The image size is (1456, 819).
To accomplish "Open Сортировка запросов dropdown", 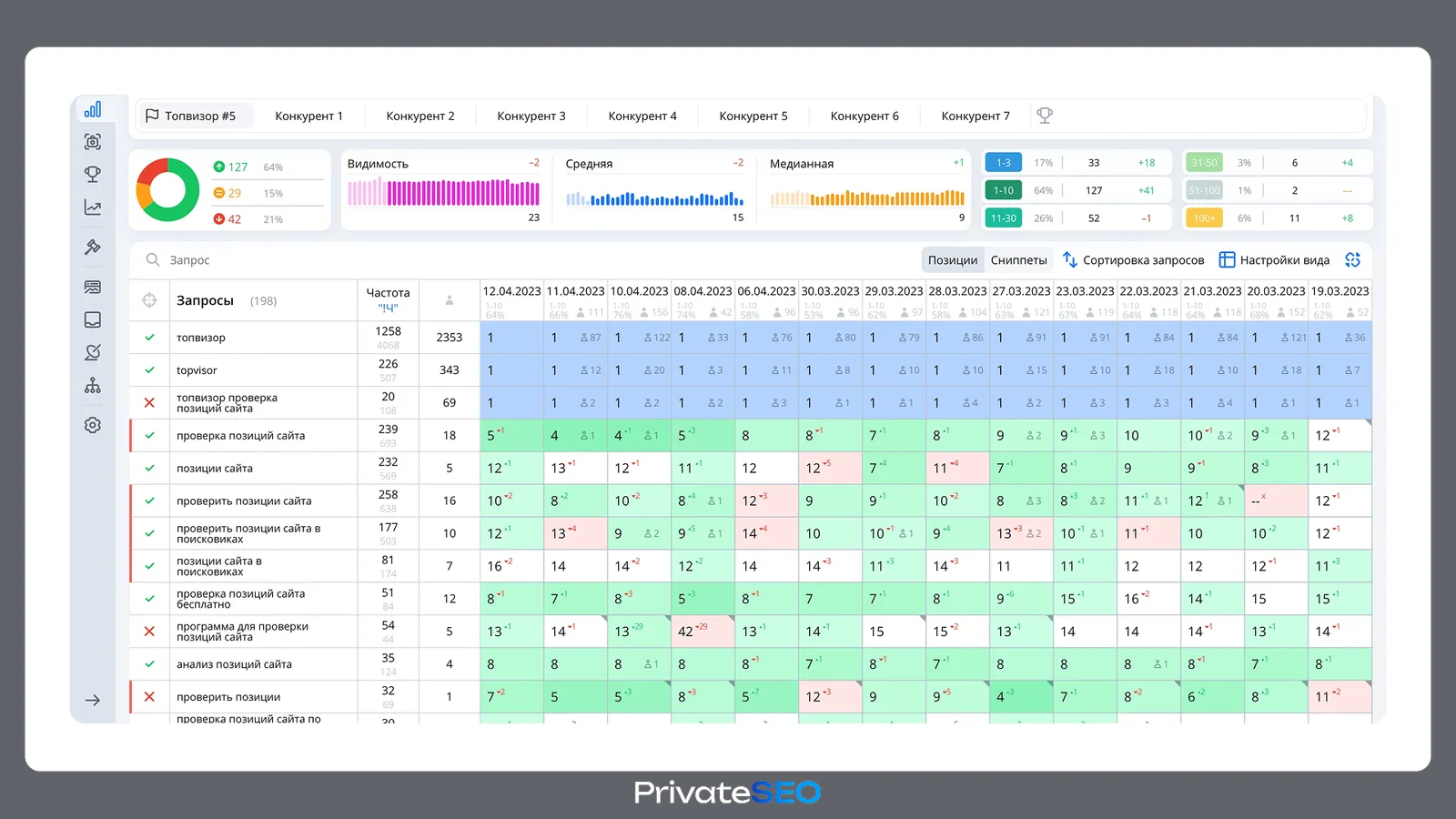I will [x=1134, y=260].
